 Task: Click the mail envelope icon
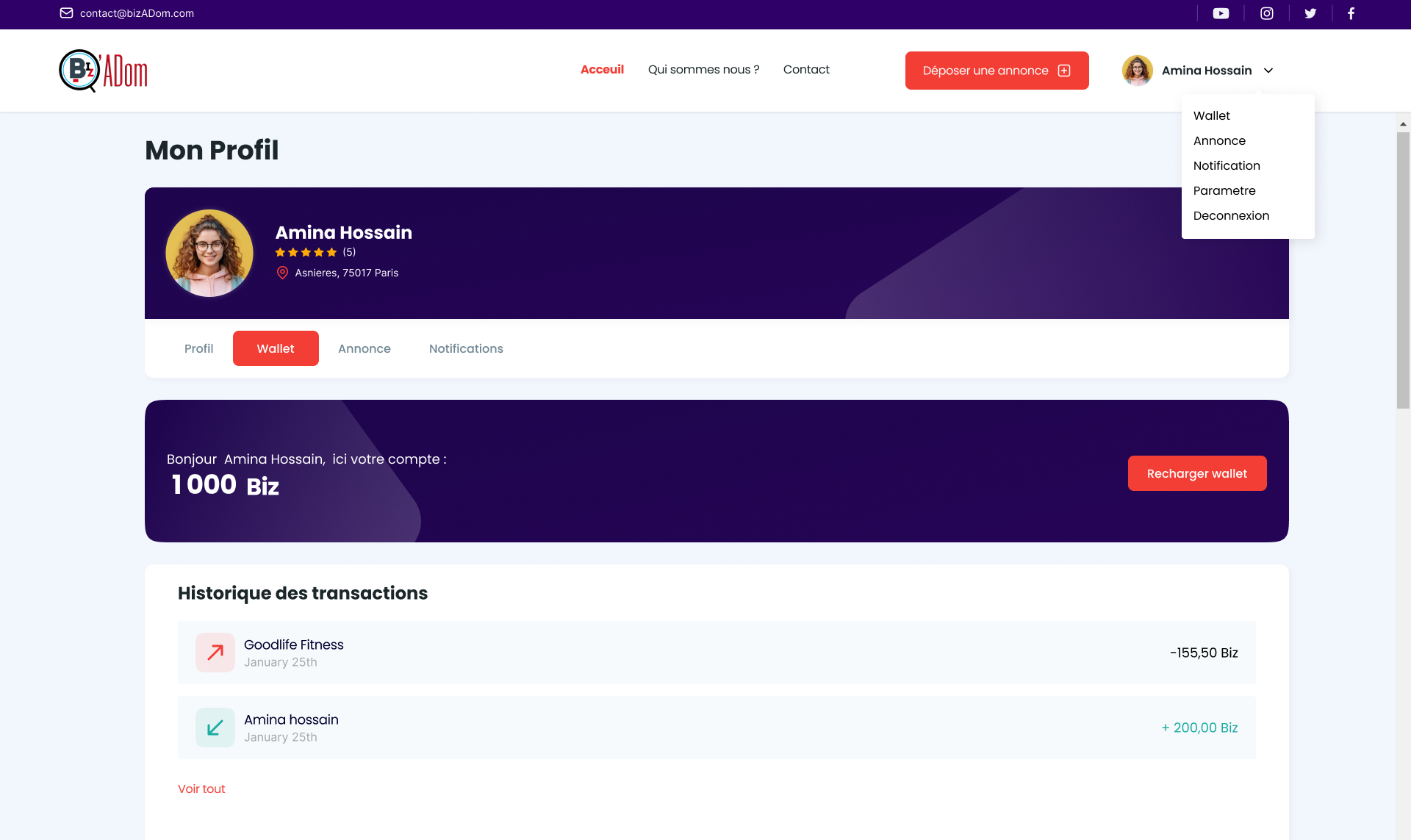[66, 13]
